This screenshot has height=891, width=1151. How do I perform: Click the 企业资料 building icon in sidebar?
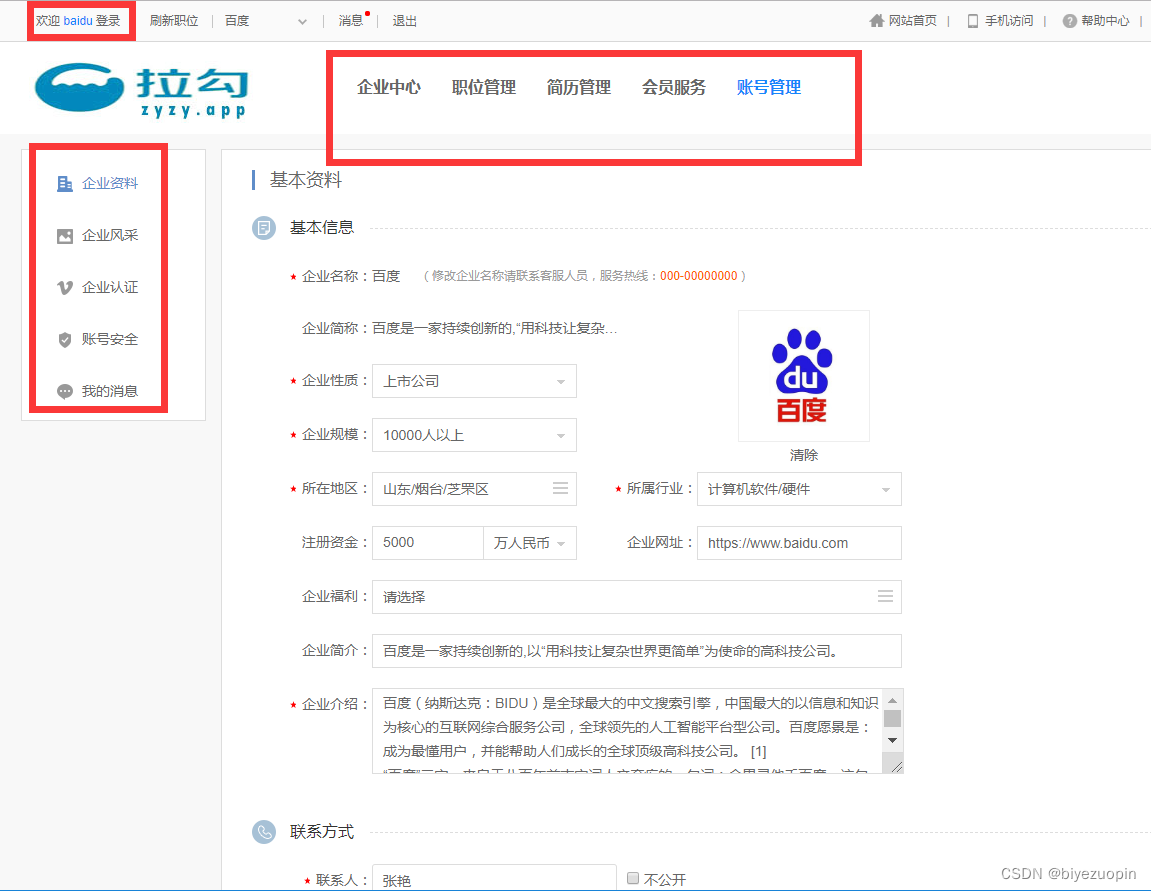pyautogui.click(x=65, y=183)
